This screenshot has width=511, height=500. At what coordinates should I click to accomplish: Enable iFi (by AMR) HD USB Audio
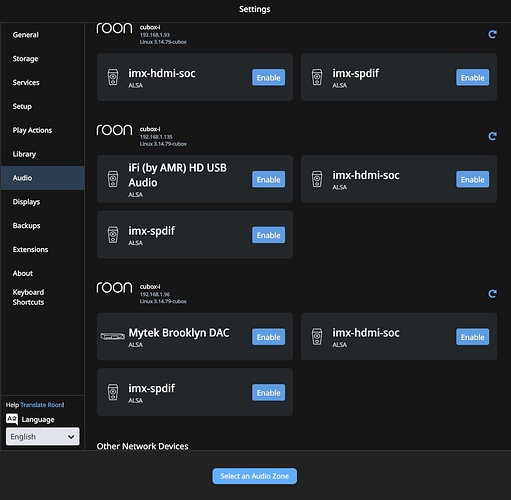tap(268, 179)
